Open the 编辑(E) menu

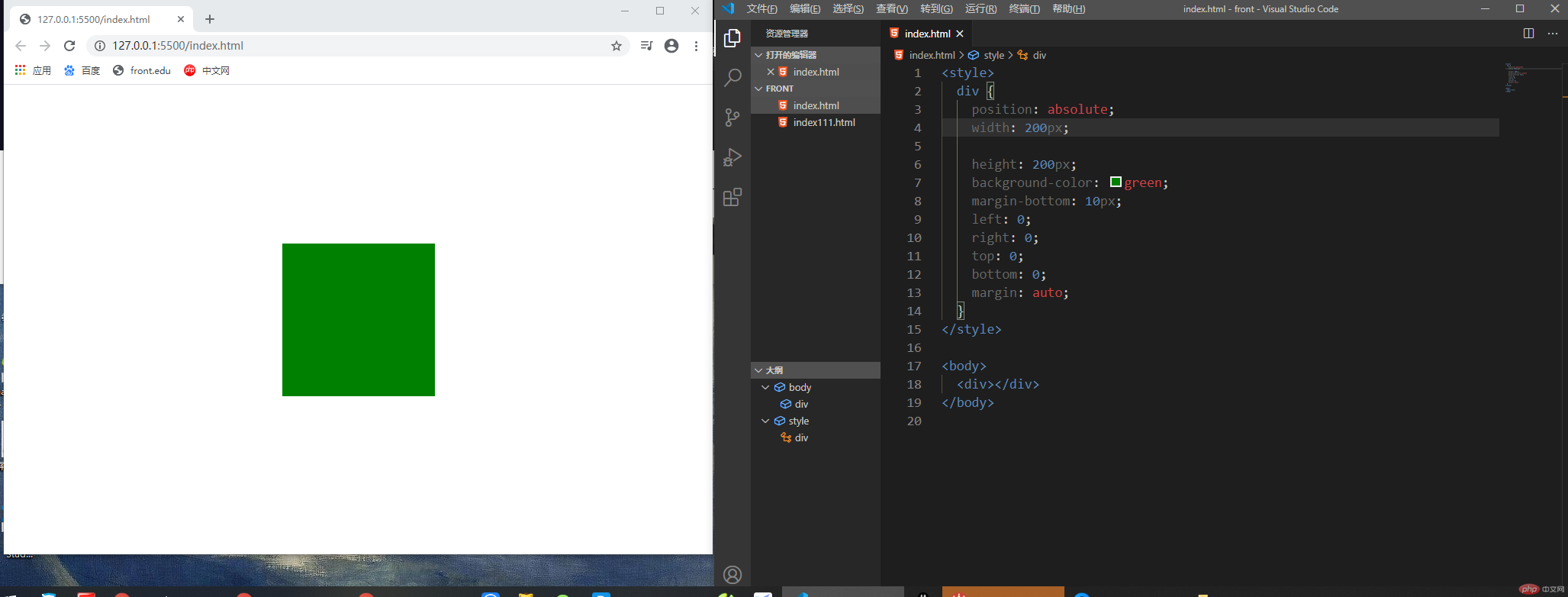[805, 9]
